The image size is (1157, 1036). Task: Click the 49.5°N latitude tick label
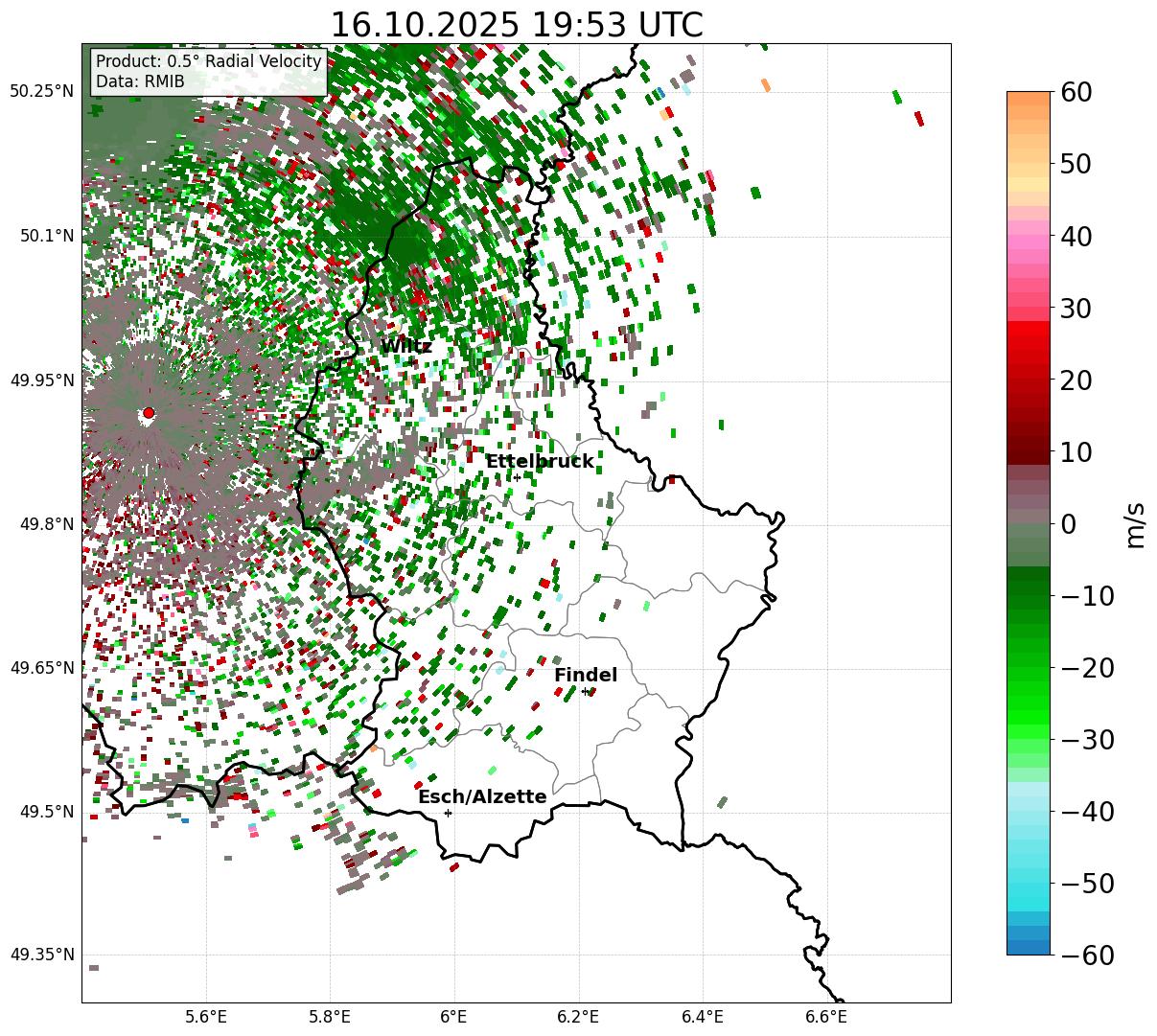coord(46,812)
